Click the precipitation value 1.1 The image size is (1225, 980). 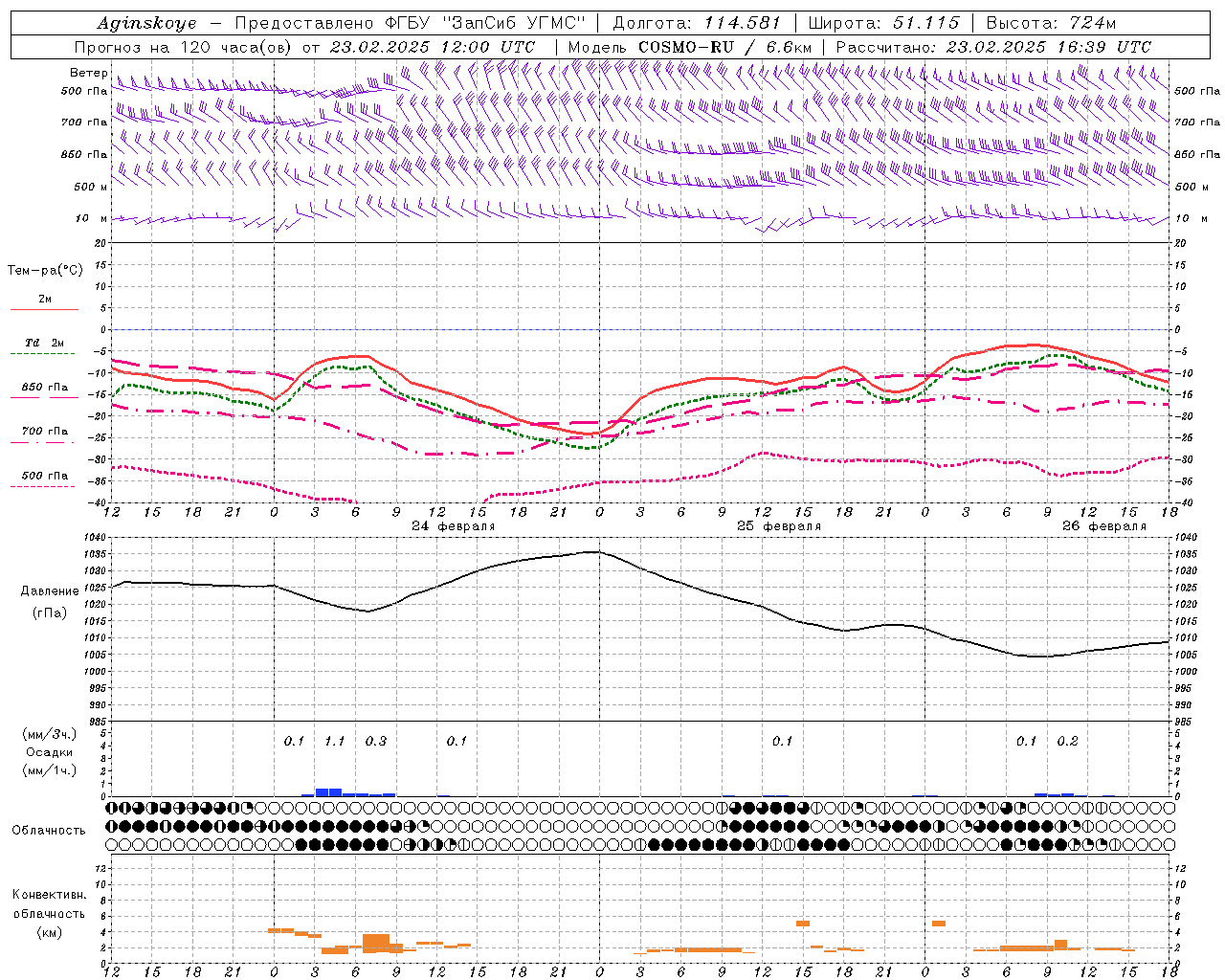coord(335,742)
